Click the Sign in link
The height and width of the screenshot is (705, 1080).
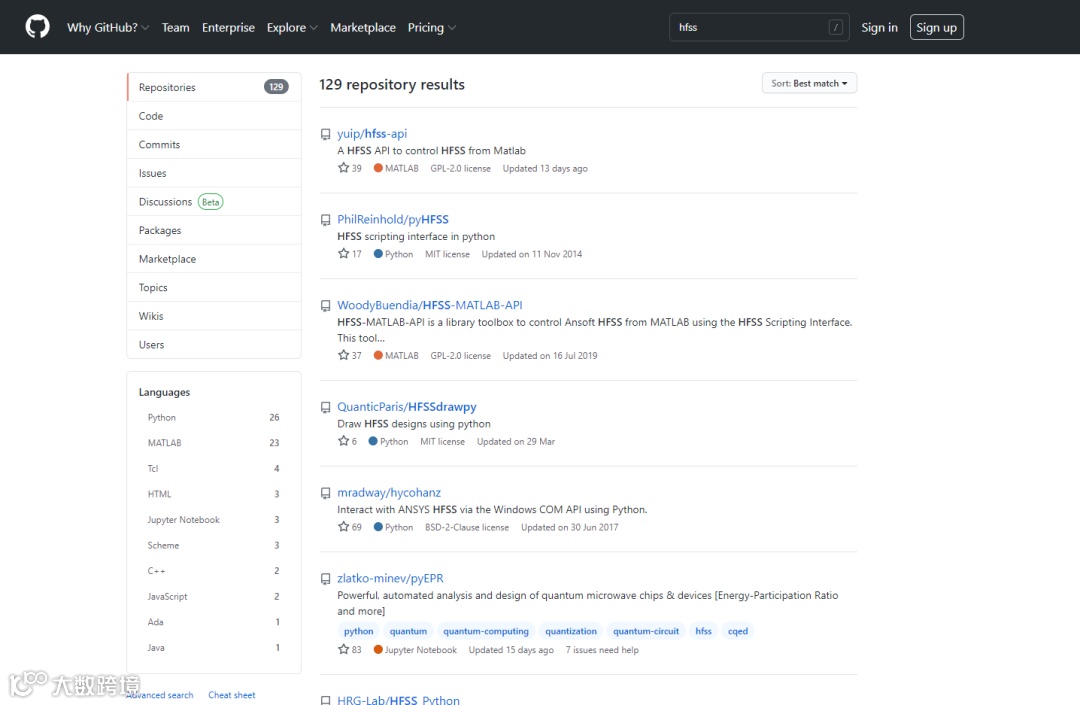(879, 28)
